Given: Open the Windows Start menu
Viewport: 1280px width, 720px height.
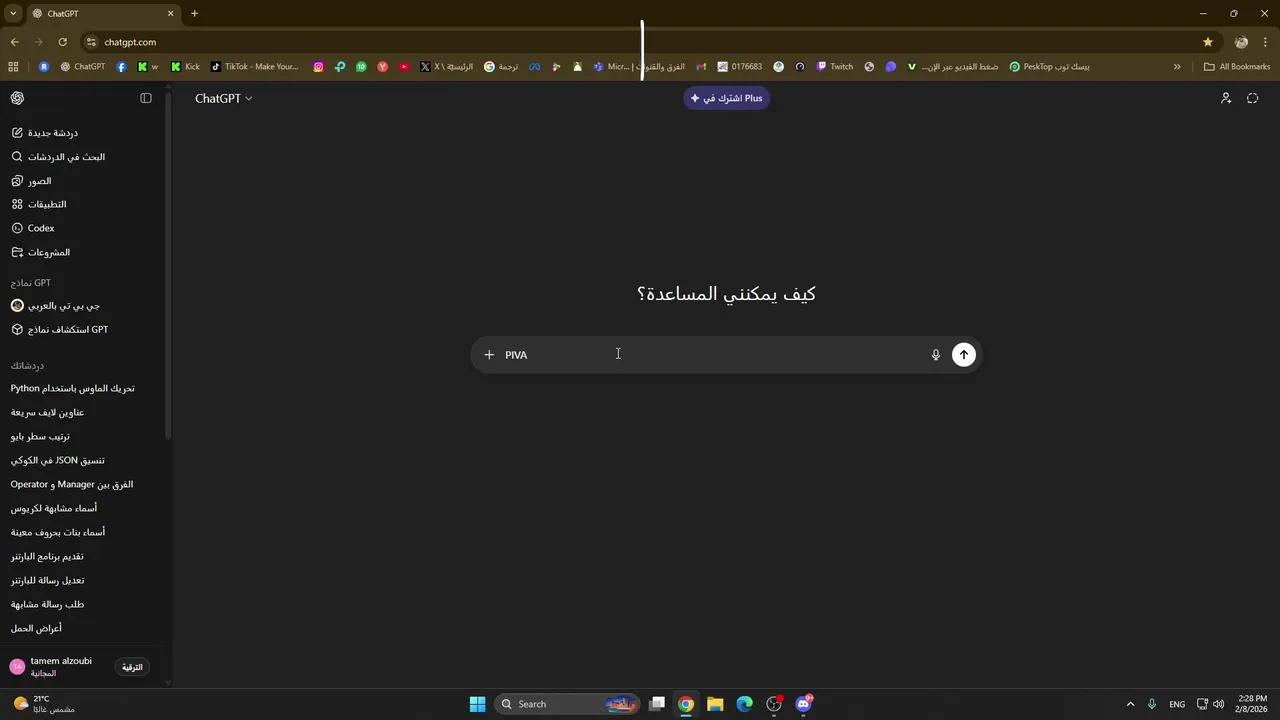Looking at the screenshot, I should (x=477, y=704).
